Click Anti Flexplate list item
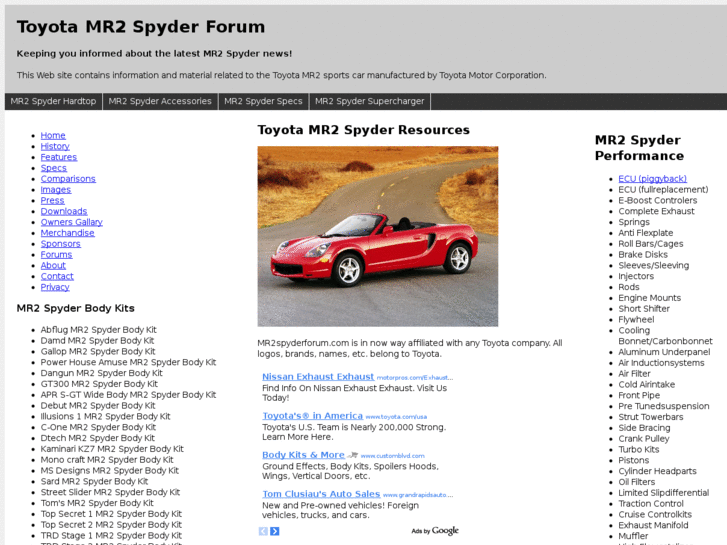 [x=646, y=233]
